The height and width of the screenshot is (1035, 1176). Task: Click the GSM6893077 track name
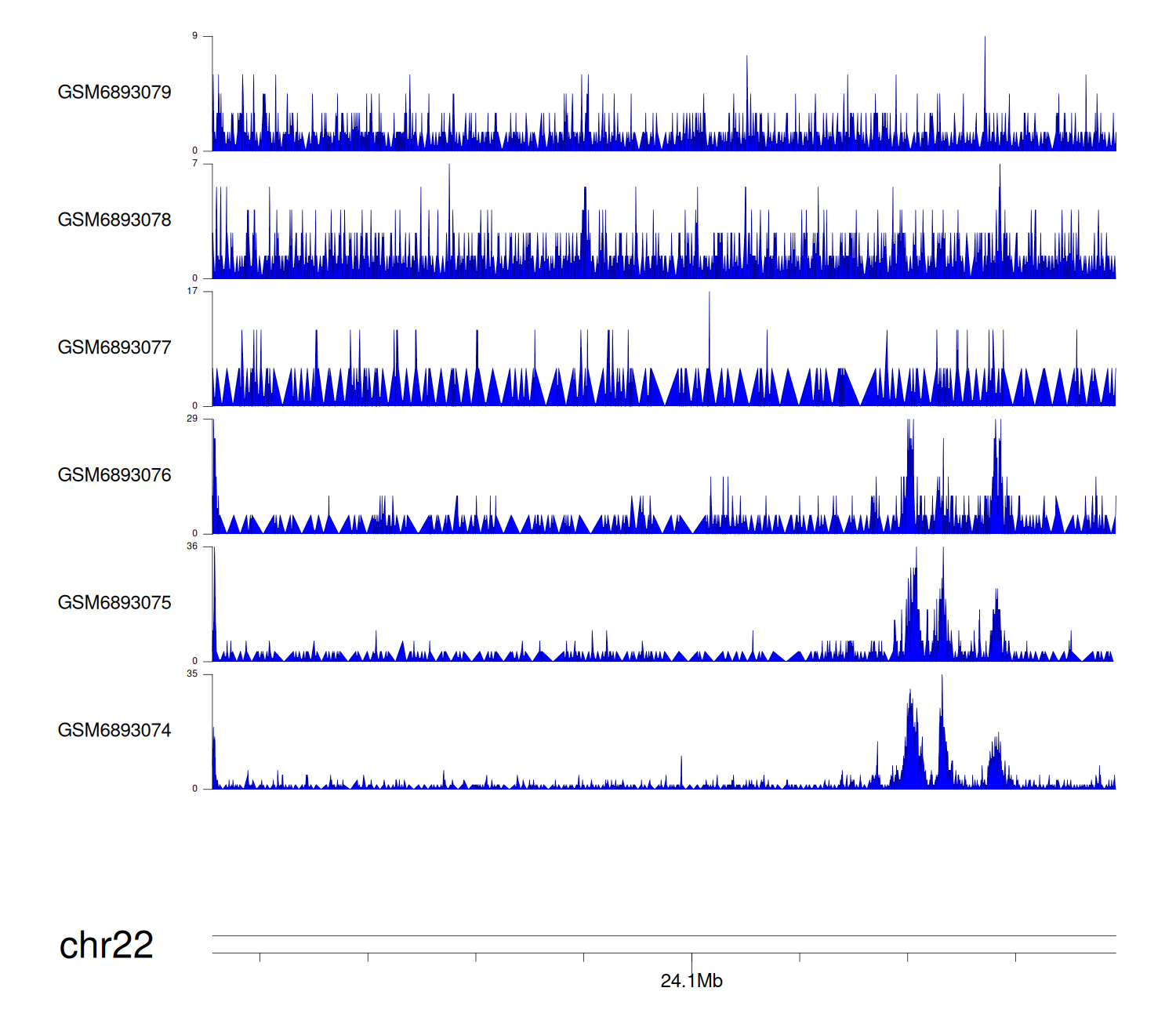[x=114, y=348]
